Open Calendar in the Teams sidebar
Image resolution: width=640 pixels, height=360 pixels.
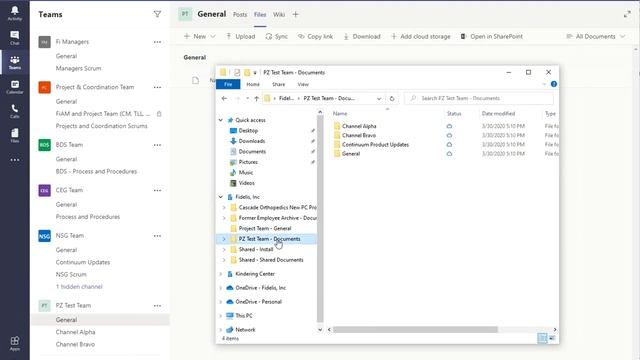tap(15, 87)
